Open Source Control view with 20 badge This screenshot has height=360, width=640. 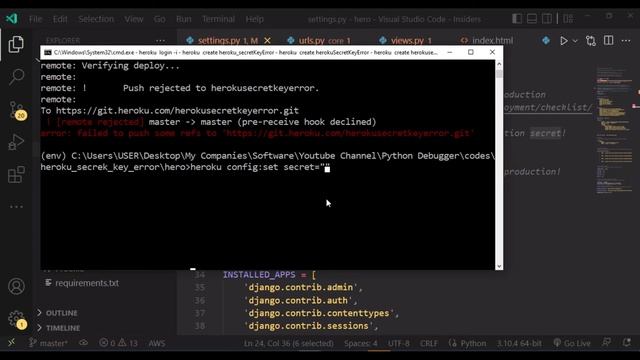pyautogui.click(x=17, y=110)
